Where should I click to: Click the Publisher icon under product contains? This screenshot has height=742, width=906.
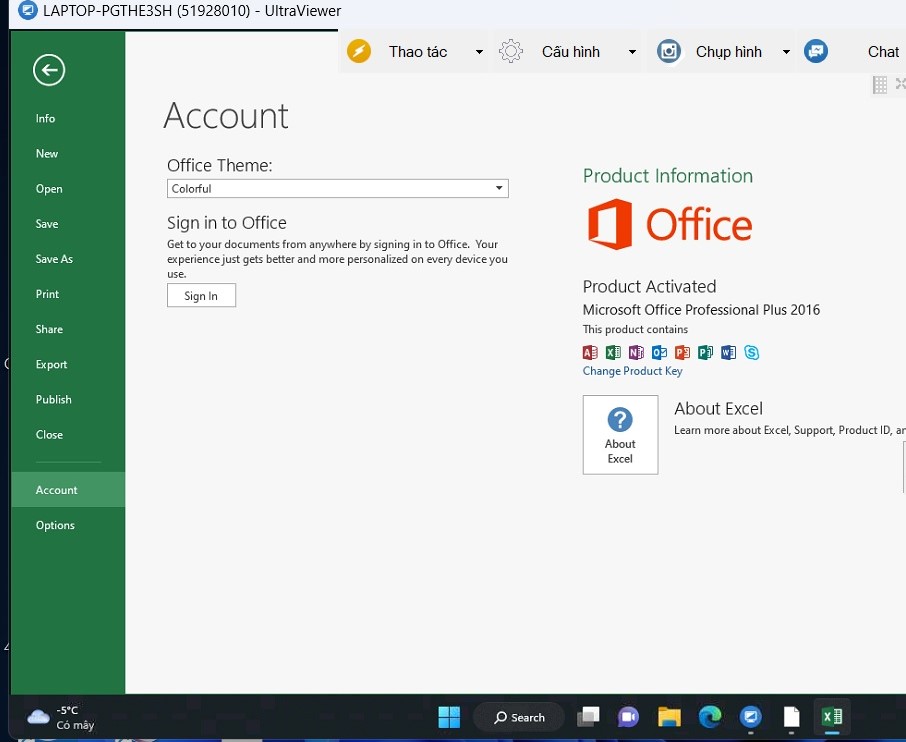coord(706,352)
